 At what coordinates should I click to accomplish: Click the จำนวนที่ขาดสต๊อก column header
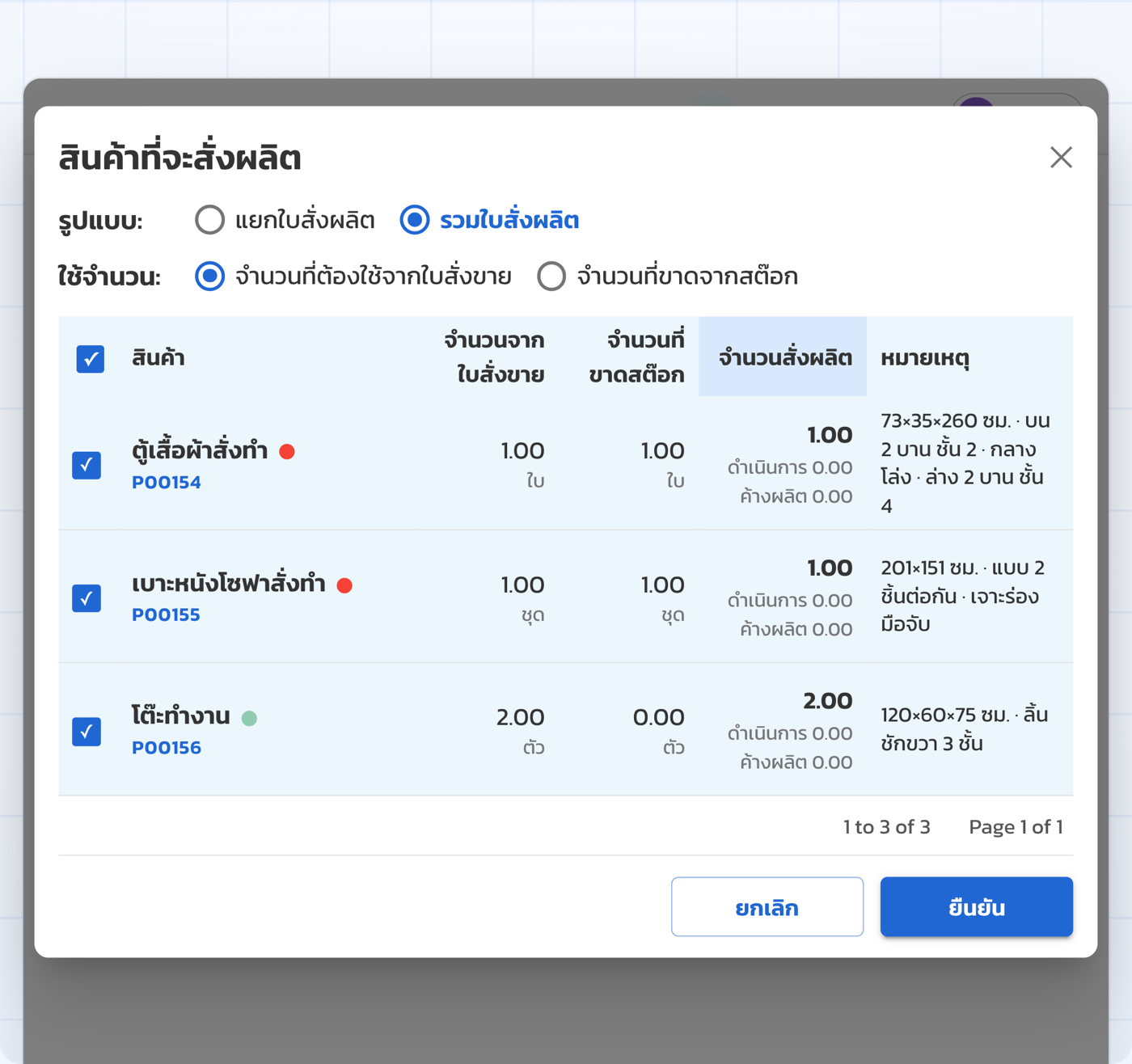[637, 357]
